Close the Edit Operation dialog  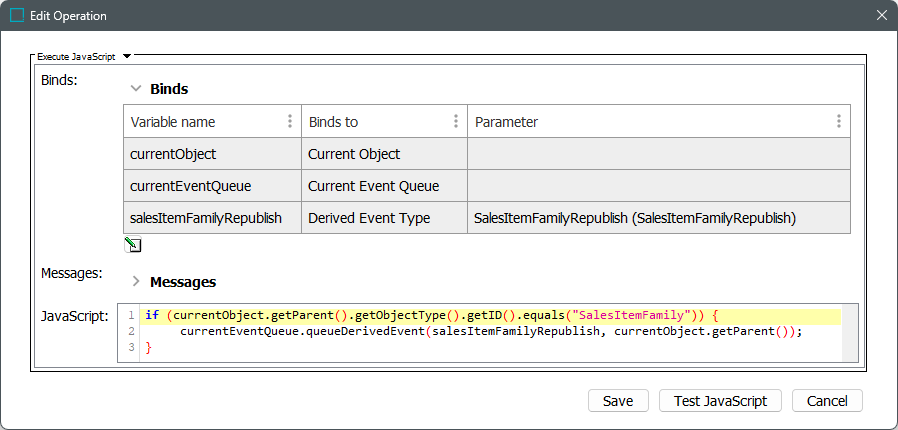881,16
